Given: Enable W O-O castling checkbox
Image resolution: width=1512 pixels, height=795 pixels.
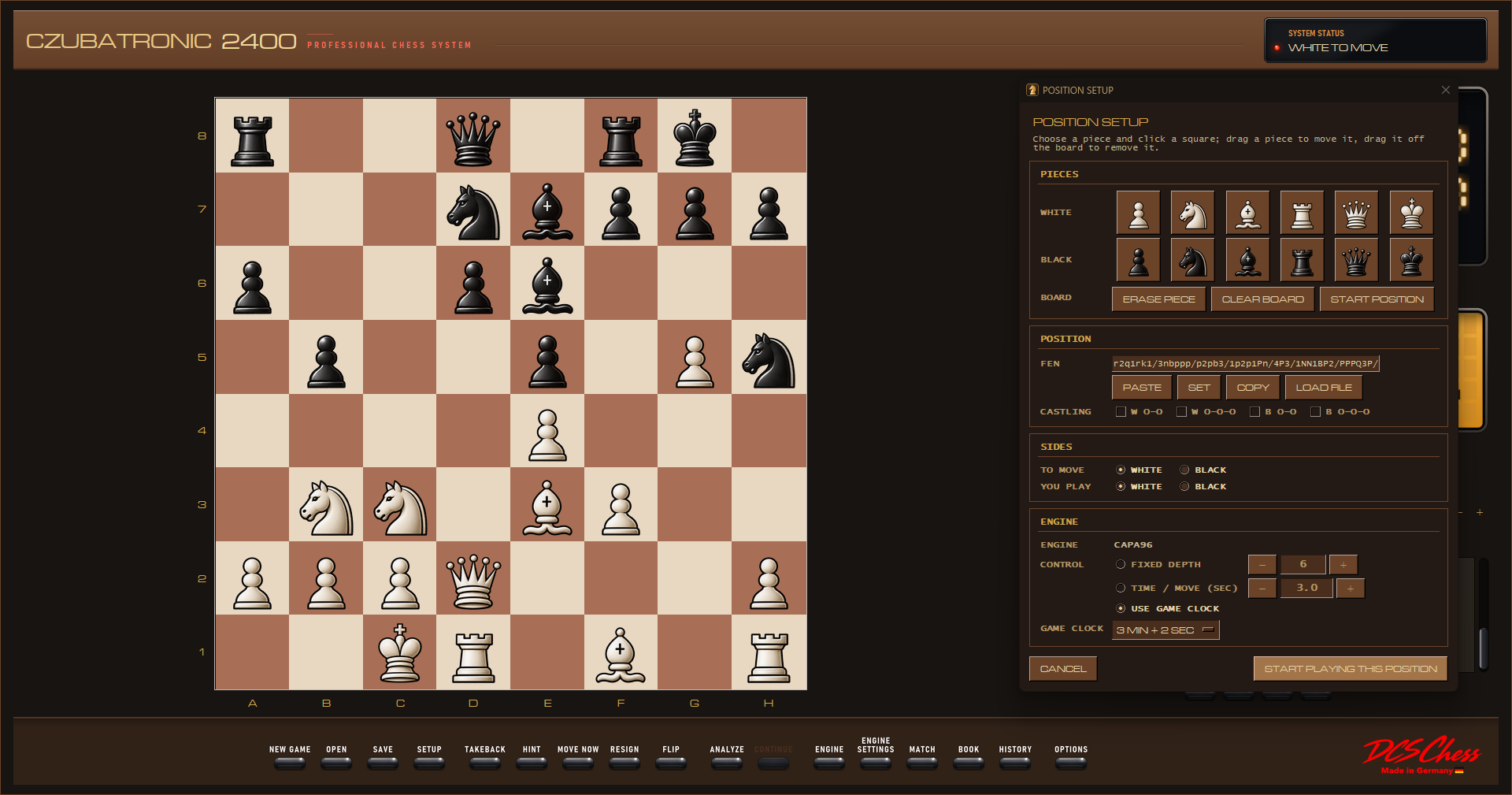Looking at the screenshot, I should 1121,411.
